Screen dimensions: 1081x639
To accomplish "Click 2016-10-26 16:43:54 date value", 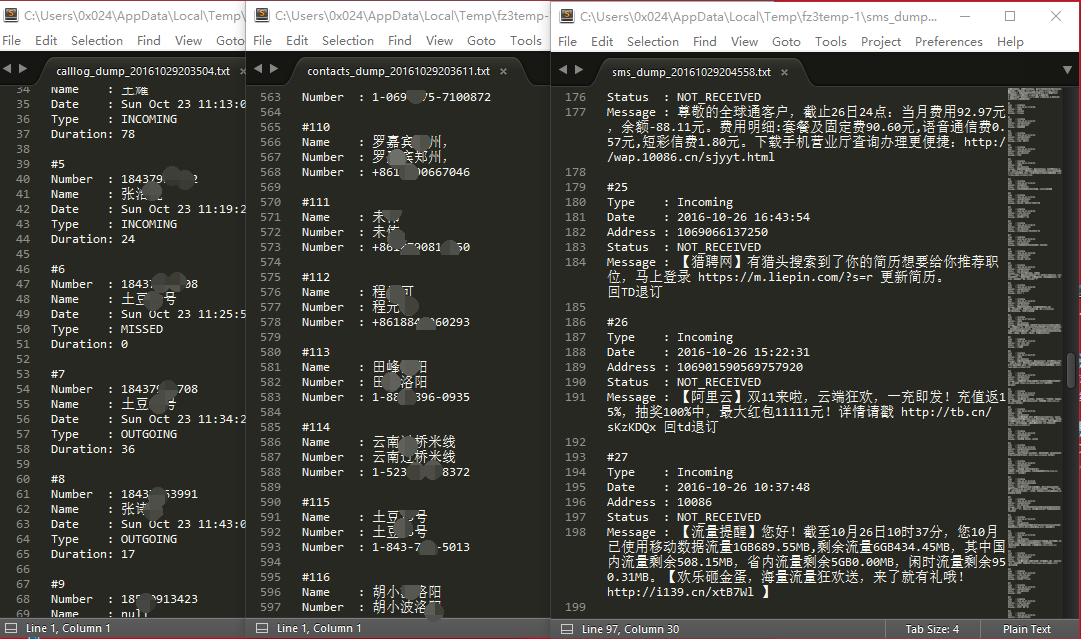I will coord(743,217).
